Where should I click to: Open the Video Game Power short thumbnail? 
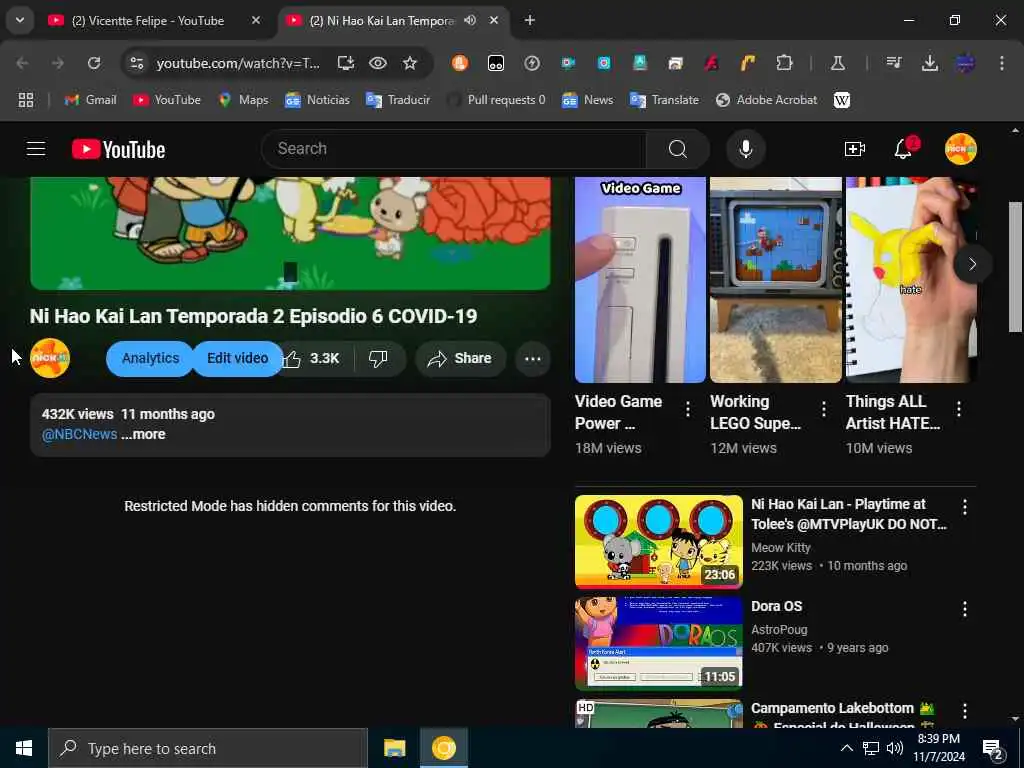pos(640,280)
